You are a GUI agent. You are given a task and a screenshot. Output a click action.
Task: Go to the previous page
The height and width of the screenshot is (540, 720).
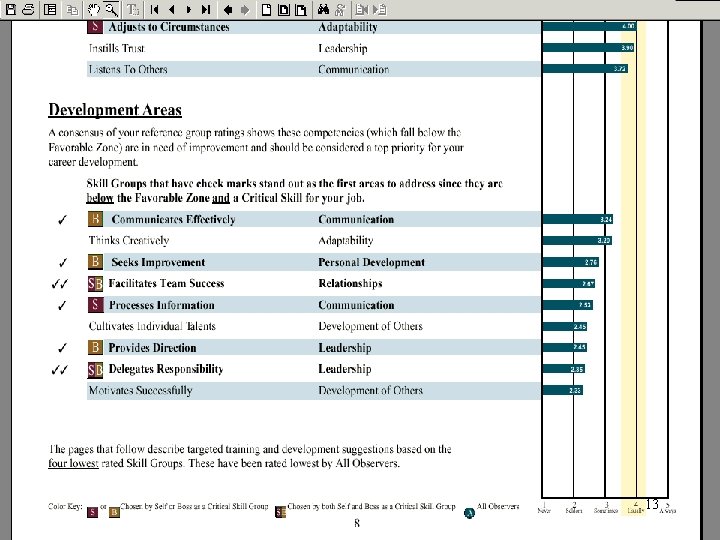pyautogui.click(x=172, y=9)
